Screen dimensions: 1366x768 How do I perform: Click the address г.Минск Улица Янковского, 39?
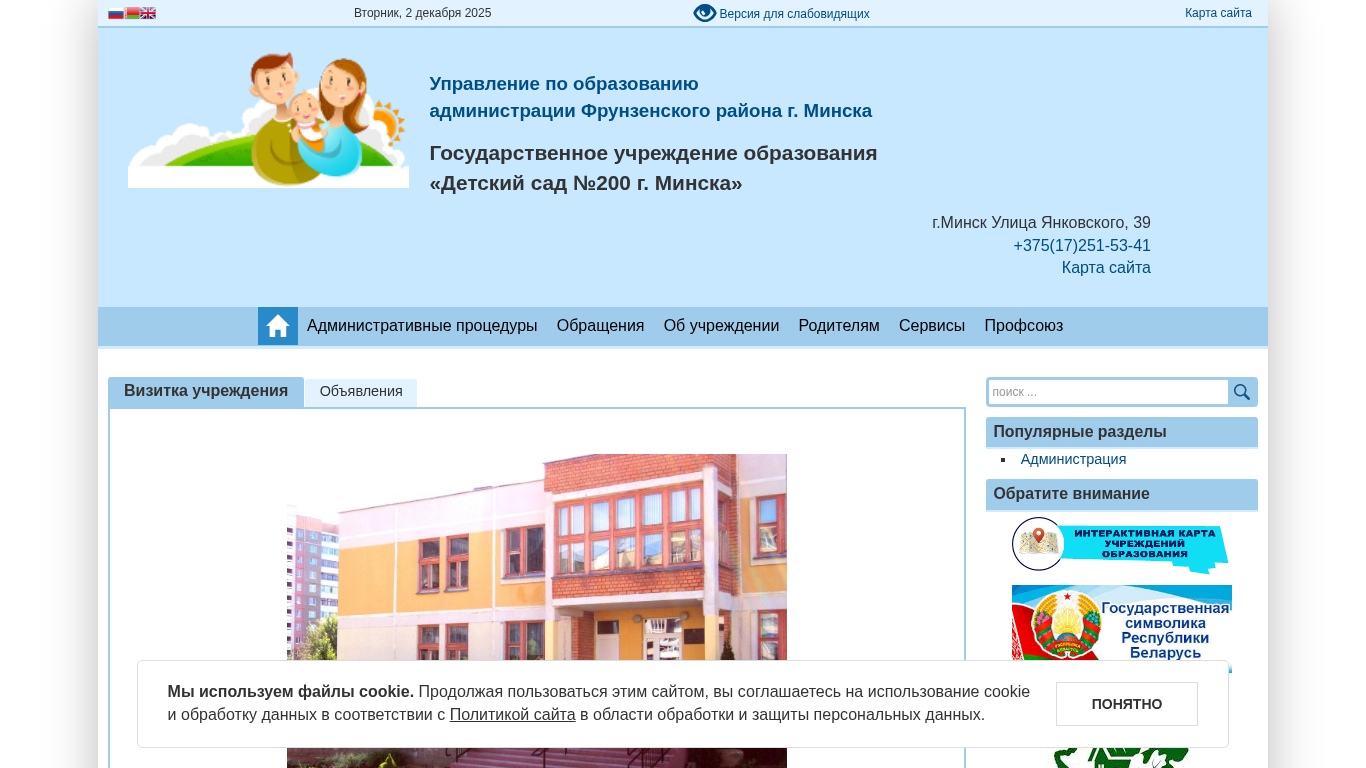tap(1041, 223)
